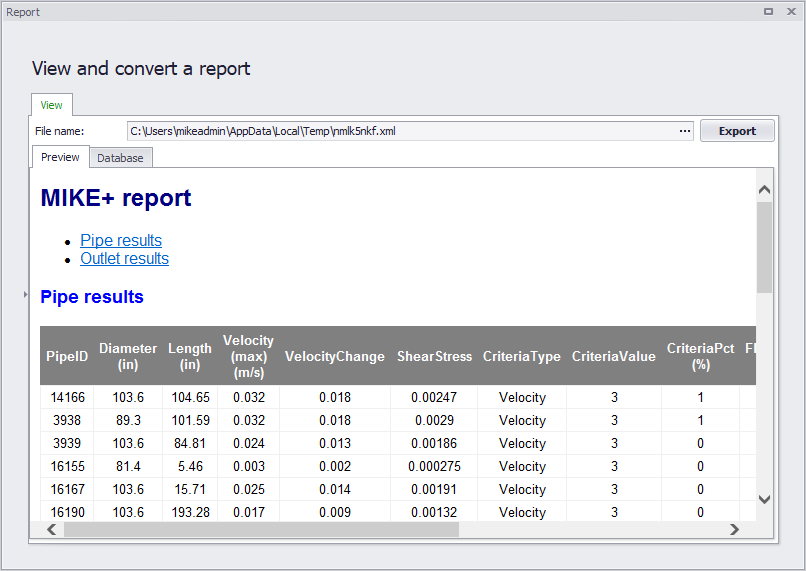Image resolution: width=806 pixels, height=571 pixels.
Task: Click the CriteriaPct (%) column header
Action: pos(700,356)
